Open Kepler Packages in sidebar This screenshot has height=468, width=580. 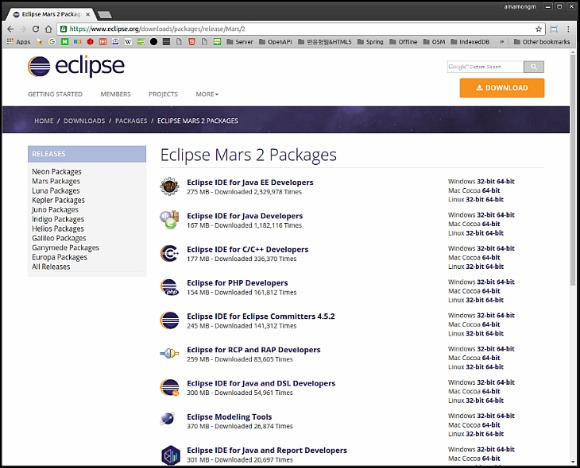point(58,200)
